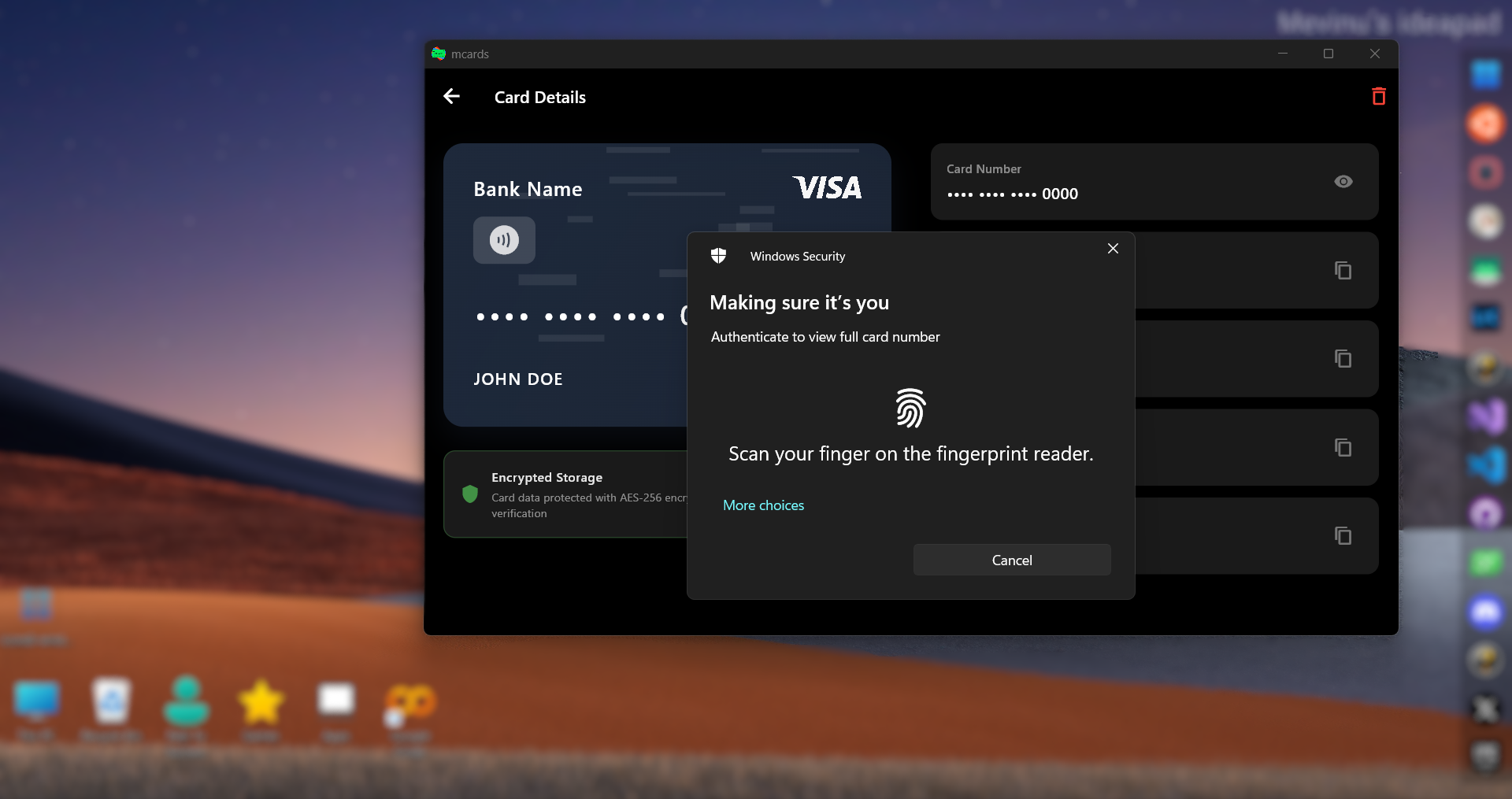
Task: Close the Windows Security dialog
Action: (1112, 248)
